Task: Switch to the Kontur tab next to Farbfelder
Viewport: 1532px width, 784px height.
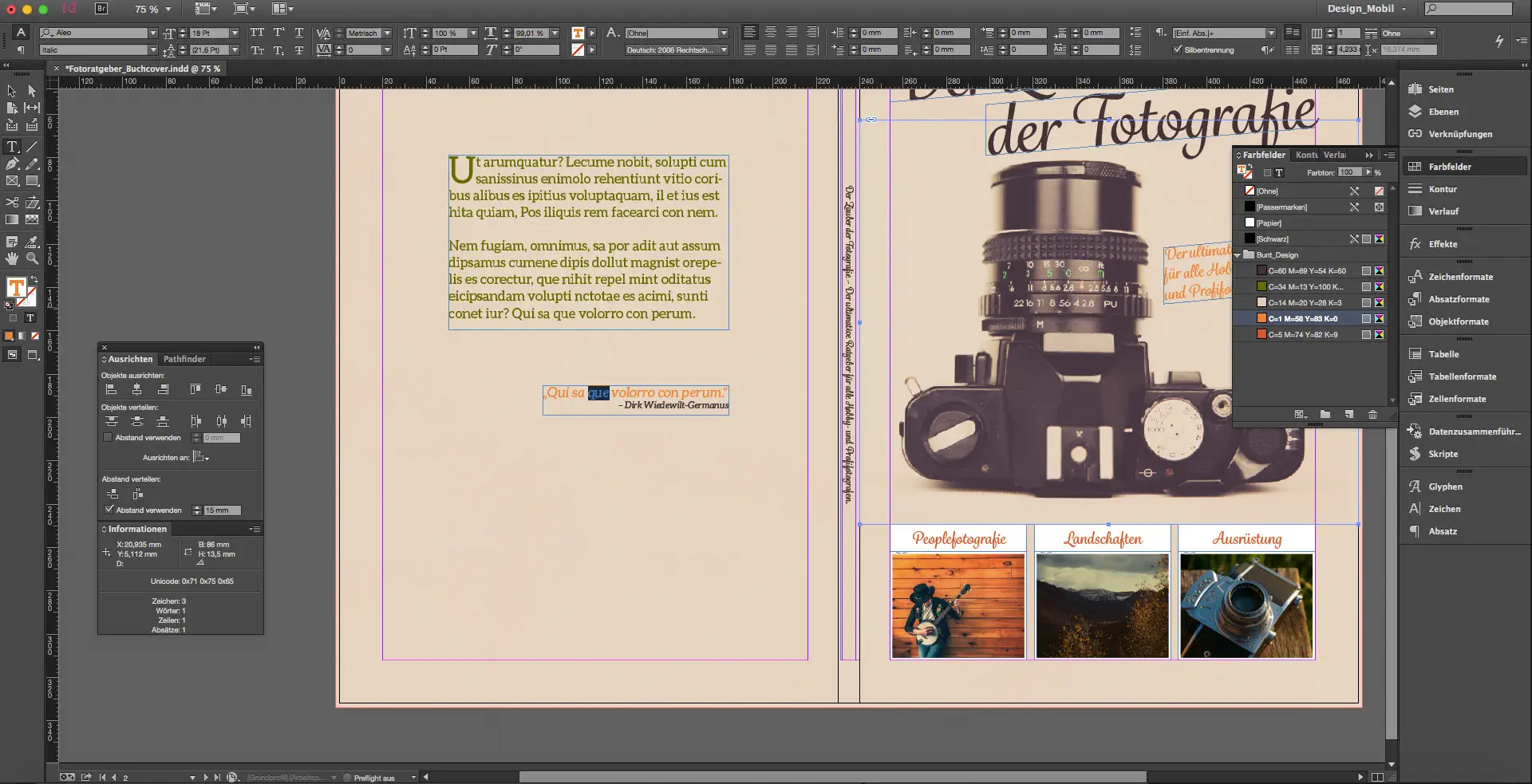Action: [1307, 155]
